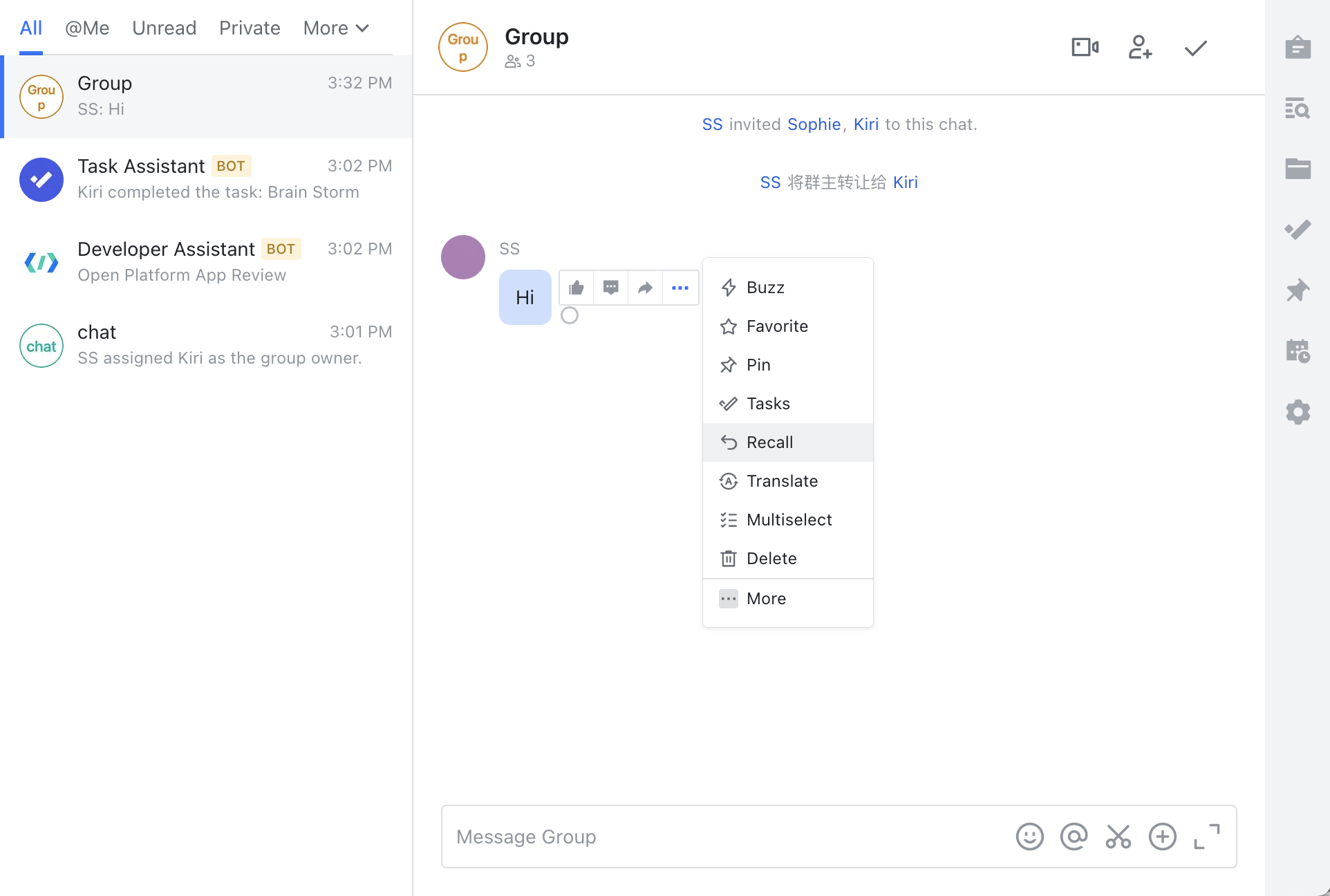Click the add member icon
The width and height of the screenshot is (1330, 896).
[1140, 48]
